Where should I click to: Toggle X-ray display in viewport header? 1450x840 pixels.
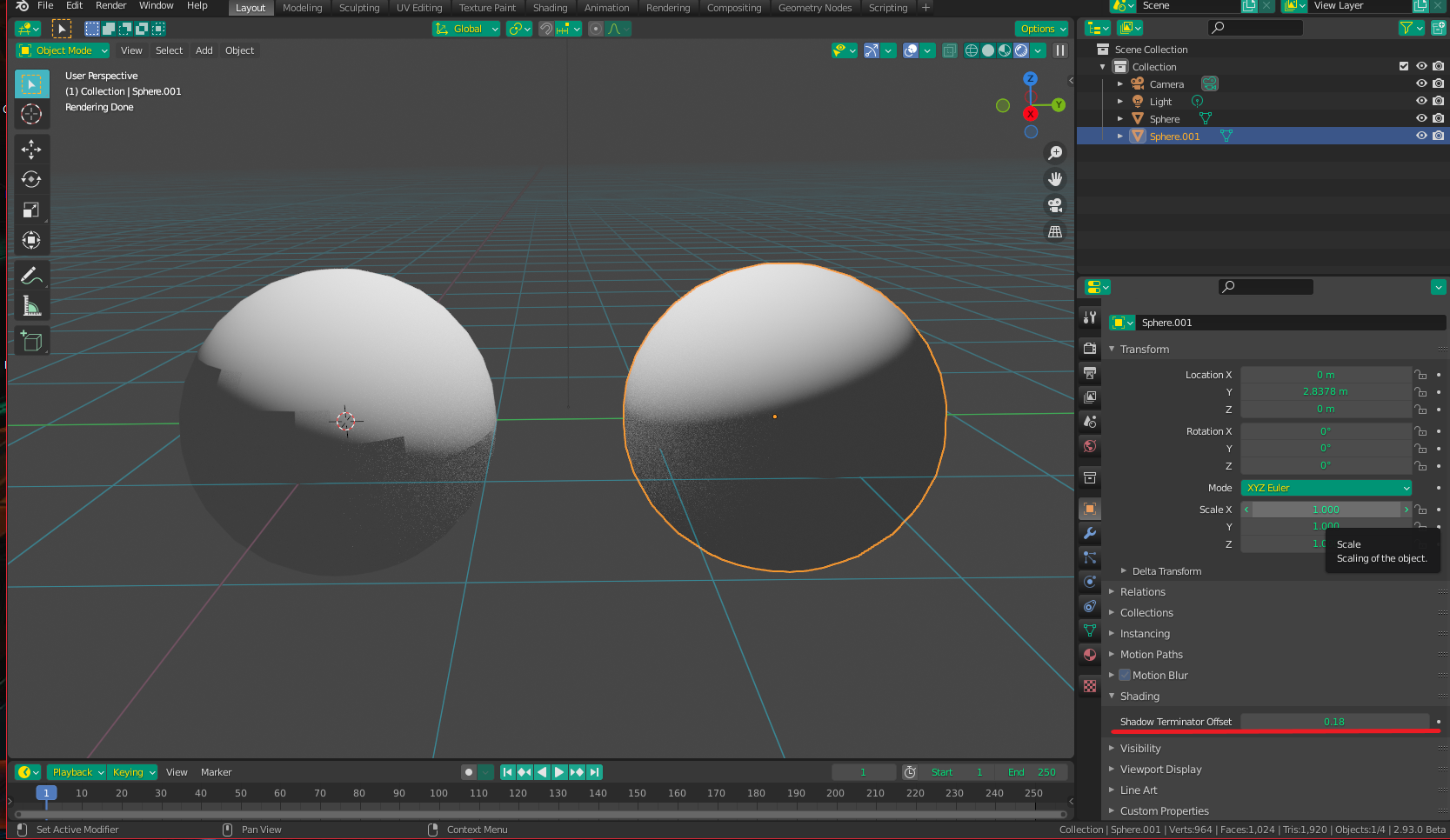pos(950,50)
